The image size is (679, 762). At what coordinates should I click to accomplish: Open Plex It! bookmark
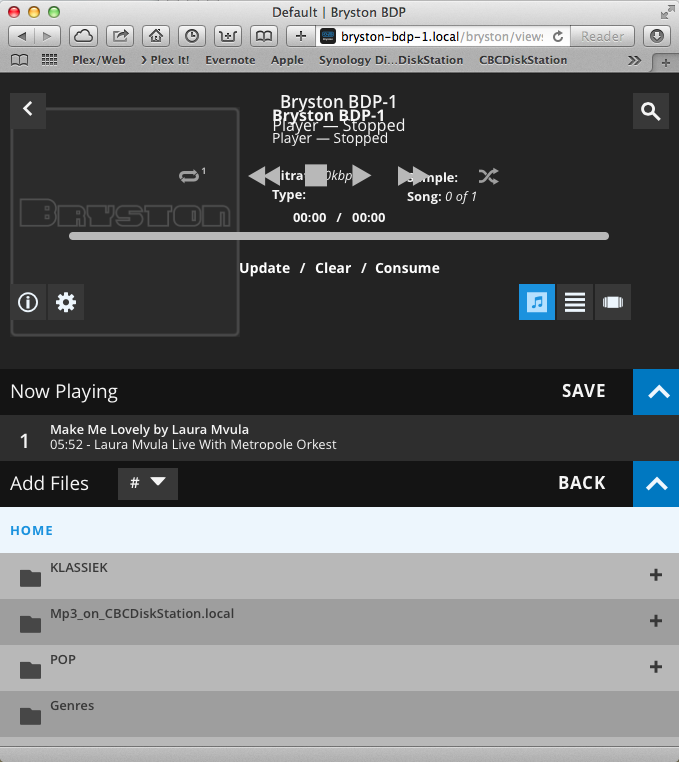165,60
